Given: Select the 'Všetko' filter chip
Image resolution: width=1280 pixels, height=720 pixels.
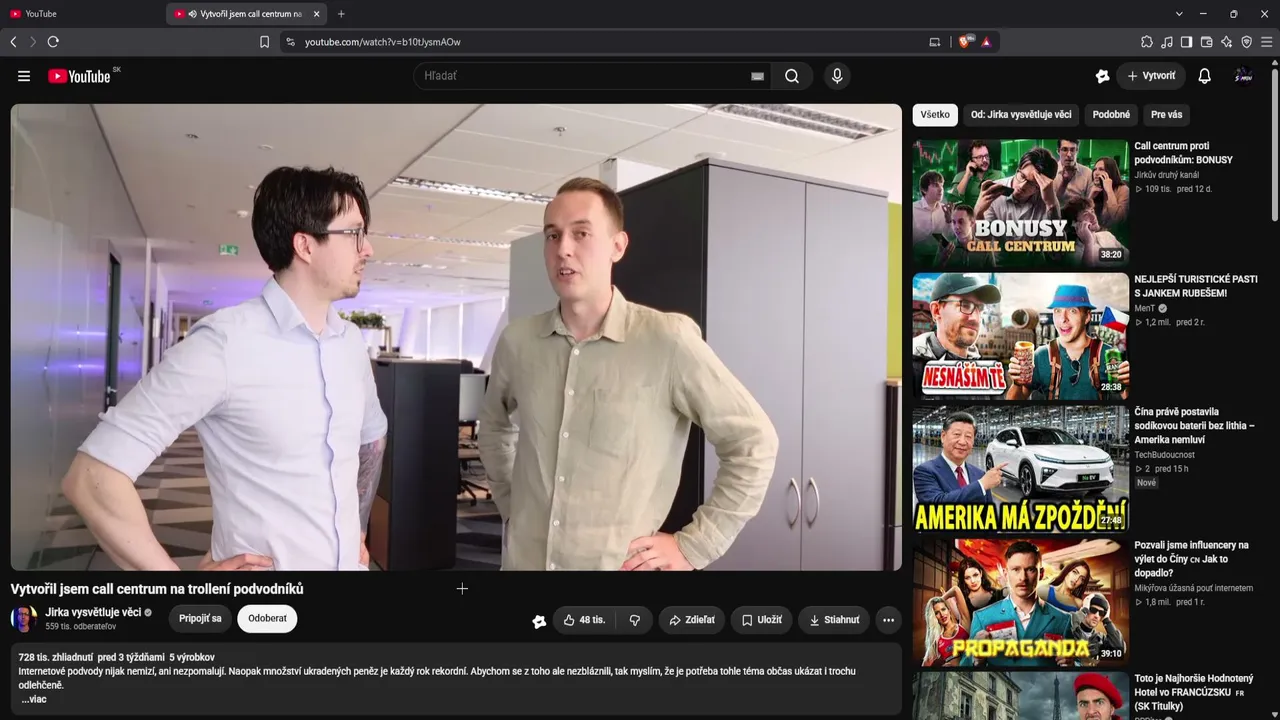Looking at the screenshot, I should pyautogui.click(x=935, y=115).
